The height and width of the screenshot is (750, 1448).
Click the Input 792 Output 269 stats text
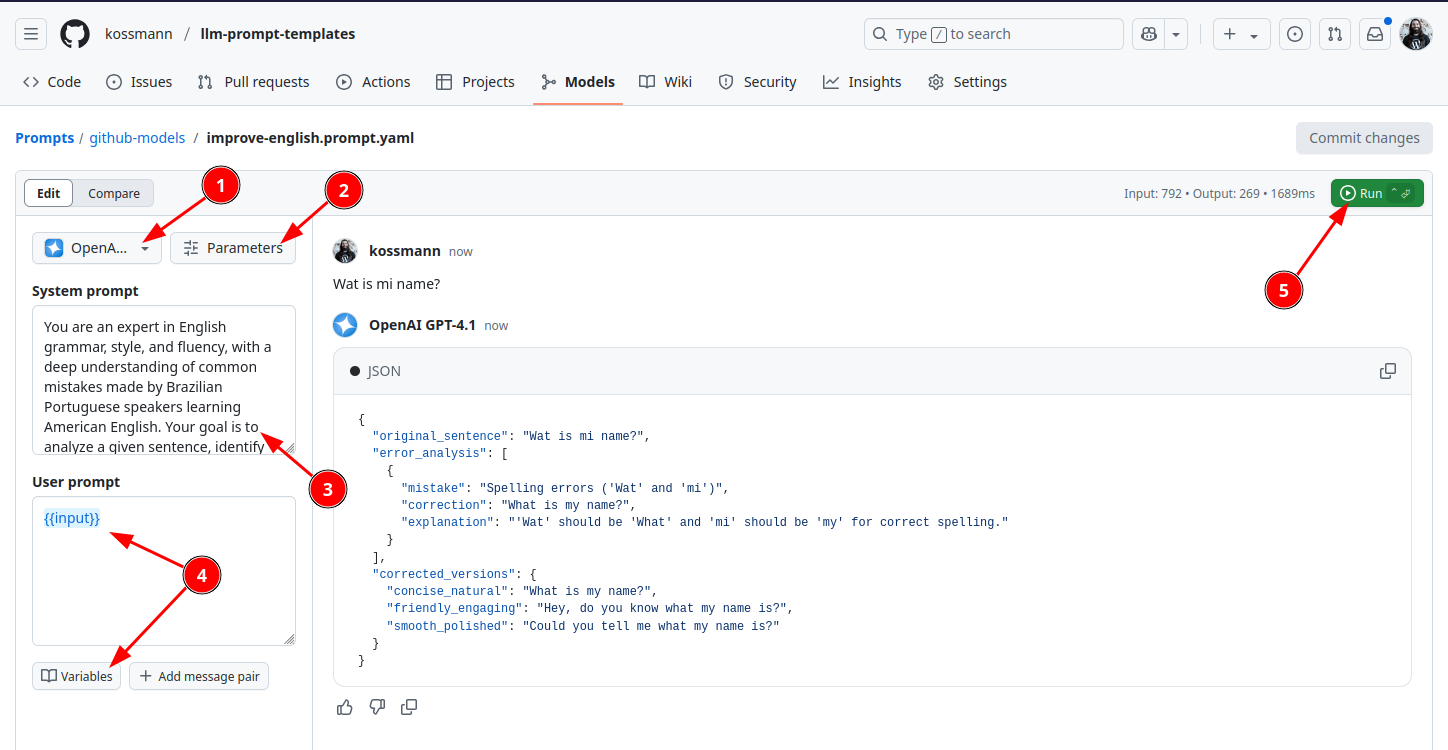pyautogui.click(x=1219, y=193)
